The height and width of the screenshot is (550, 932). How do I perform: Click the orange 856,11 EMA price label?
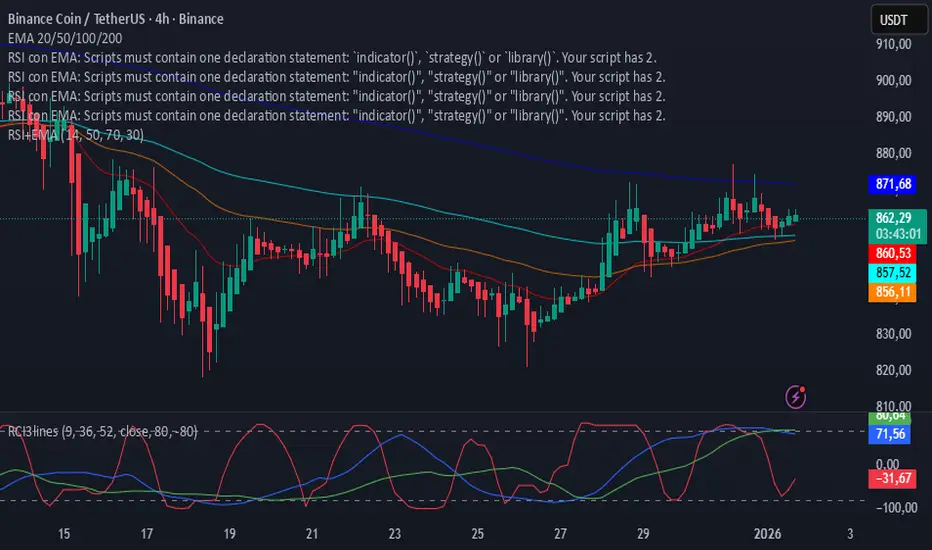pos(893,292)
